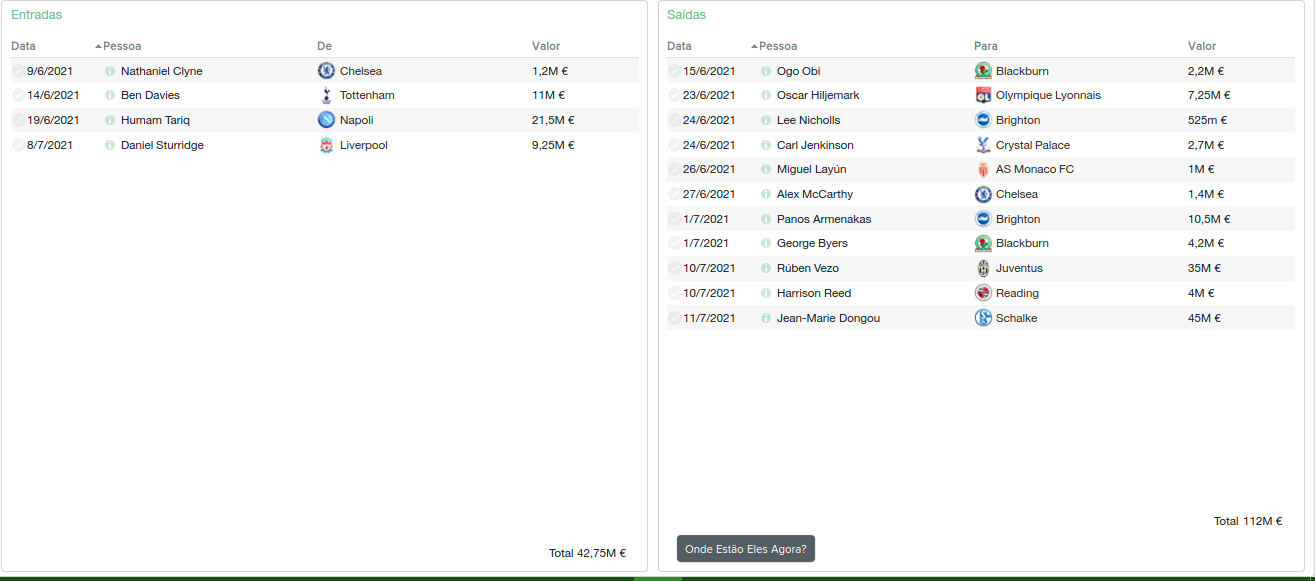This screenshot has width=1315, height=581.
Task: Sort Saídas table by Para column
Action: pos(986,46)
